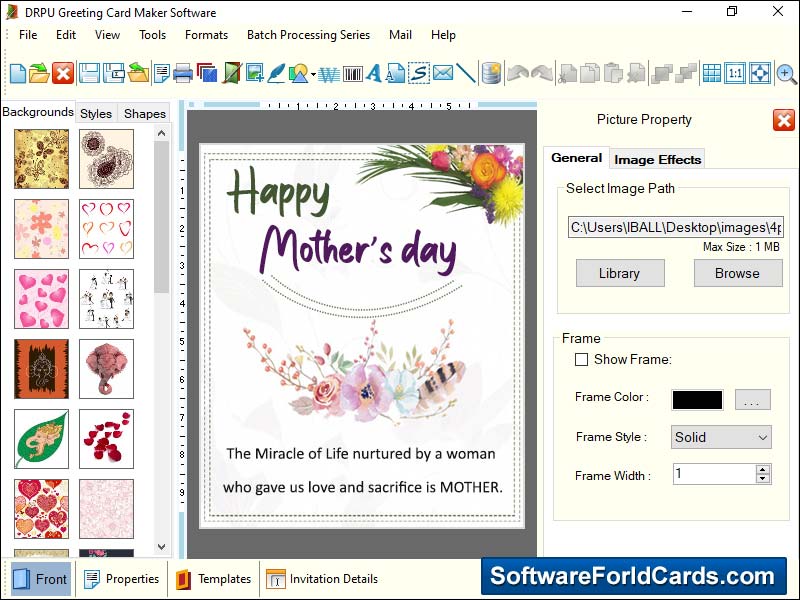Click the Browse button for image path
Viewport: 800px width, 600px height.
coord(738,272)
